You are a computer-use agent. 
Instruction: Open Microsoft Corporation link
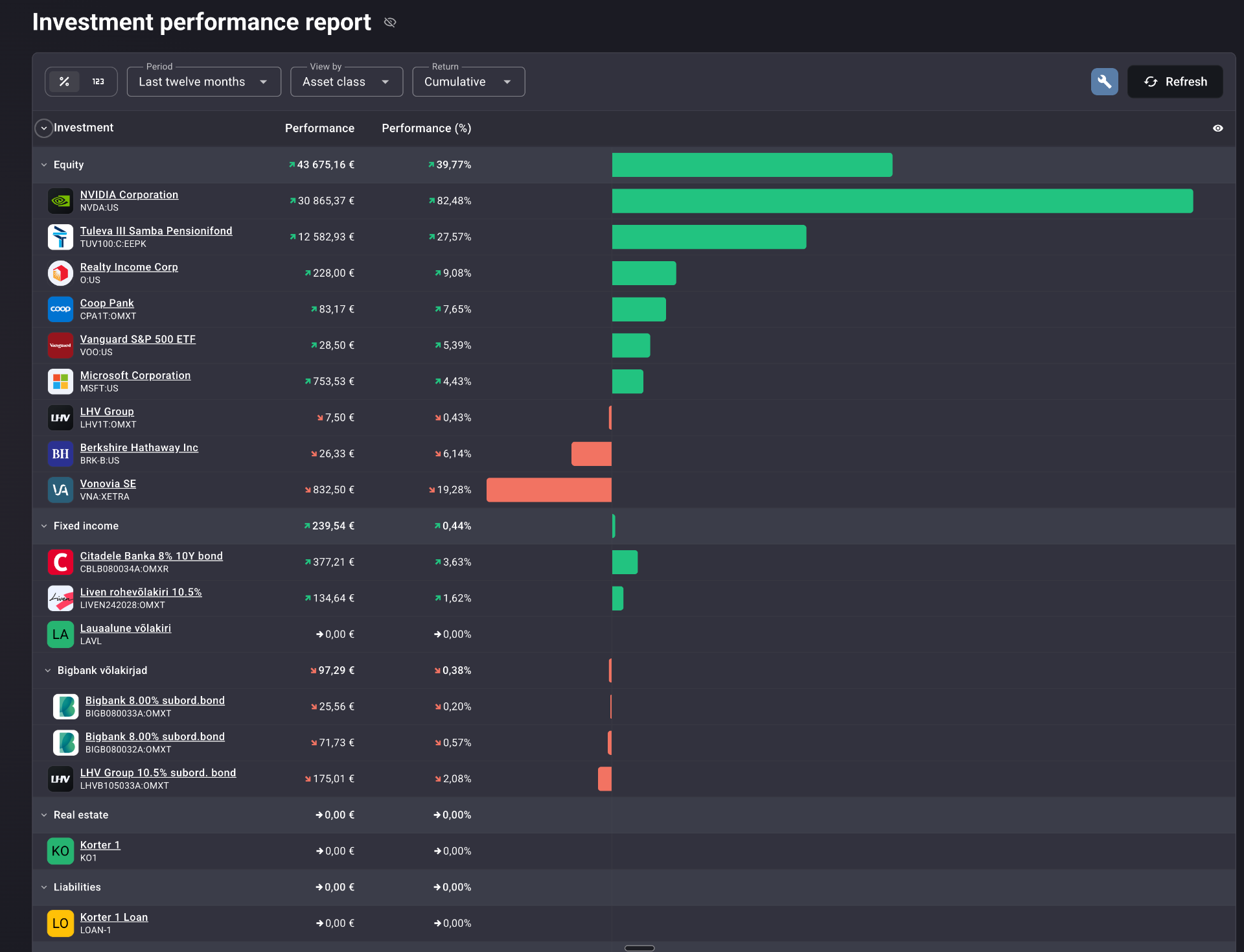tap(135, 375)
